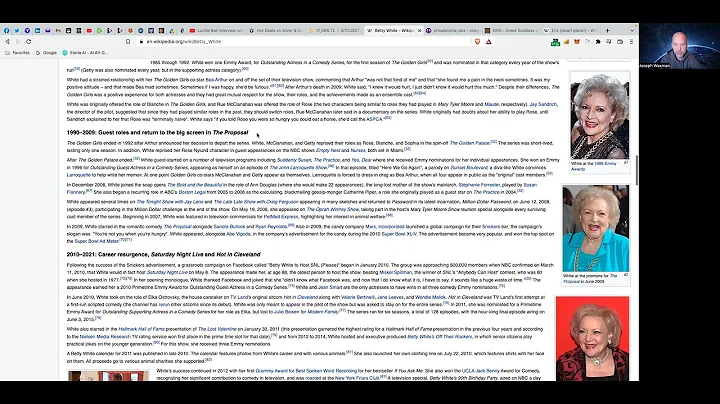
Task: Click the bookmark icon beside address bar
Action: pos(128,41)
